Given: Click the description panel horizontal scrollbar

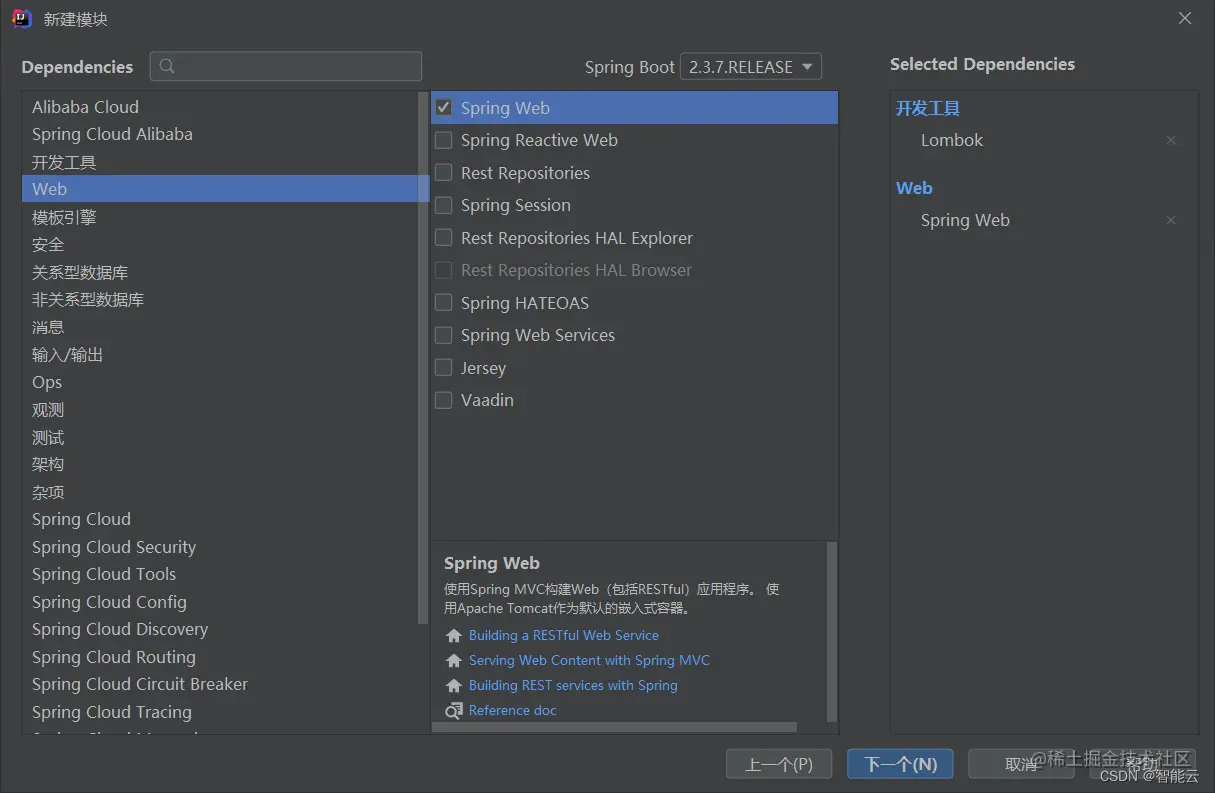Looking at the screenshot, I should coord(614,727).
